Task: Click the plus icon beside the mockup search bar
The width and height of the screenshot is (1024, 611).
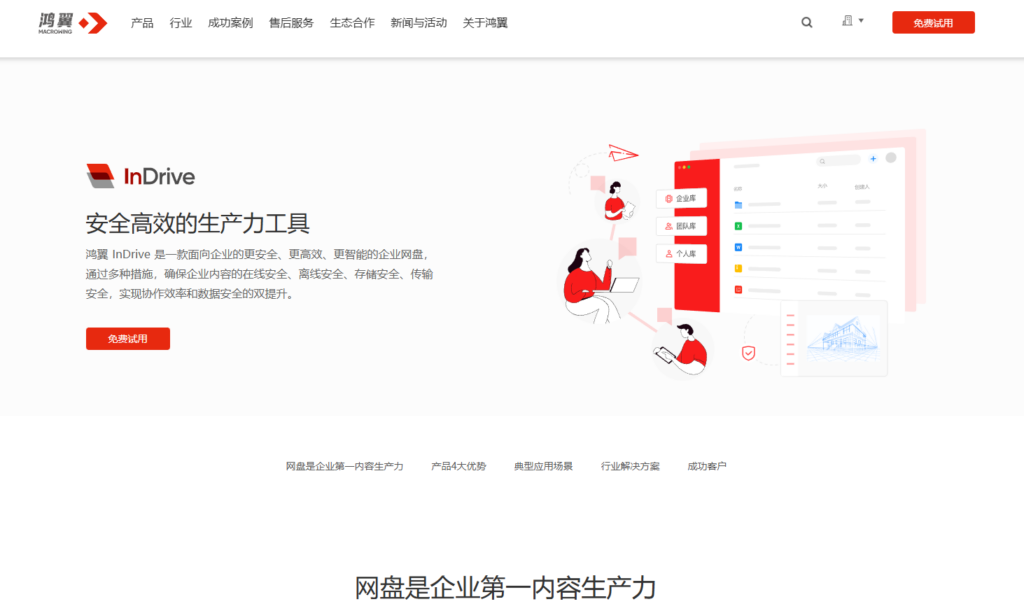Action: 873,159
